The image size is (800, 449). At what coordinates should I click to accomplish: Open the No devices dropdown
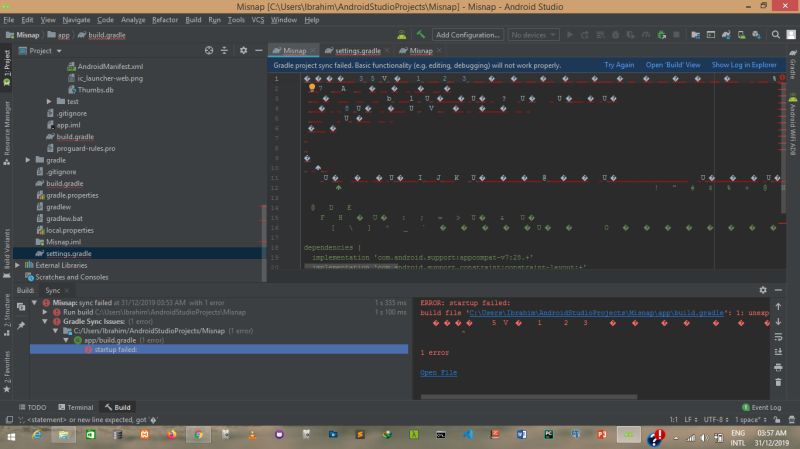coord(533,35)
